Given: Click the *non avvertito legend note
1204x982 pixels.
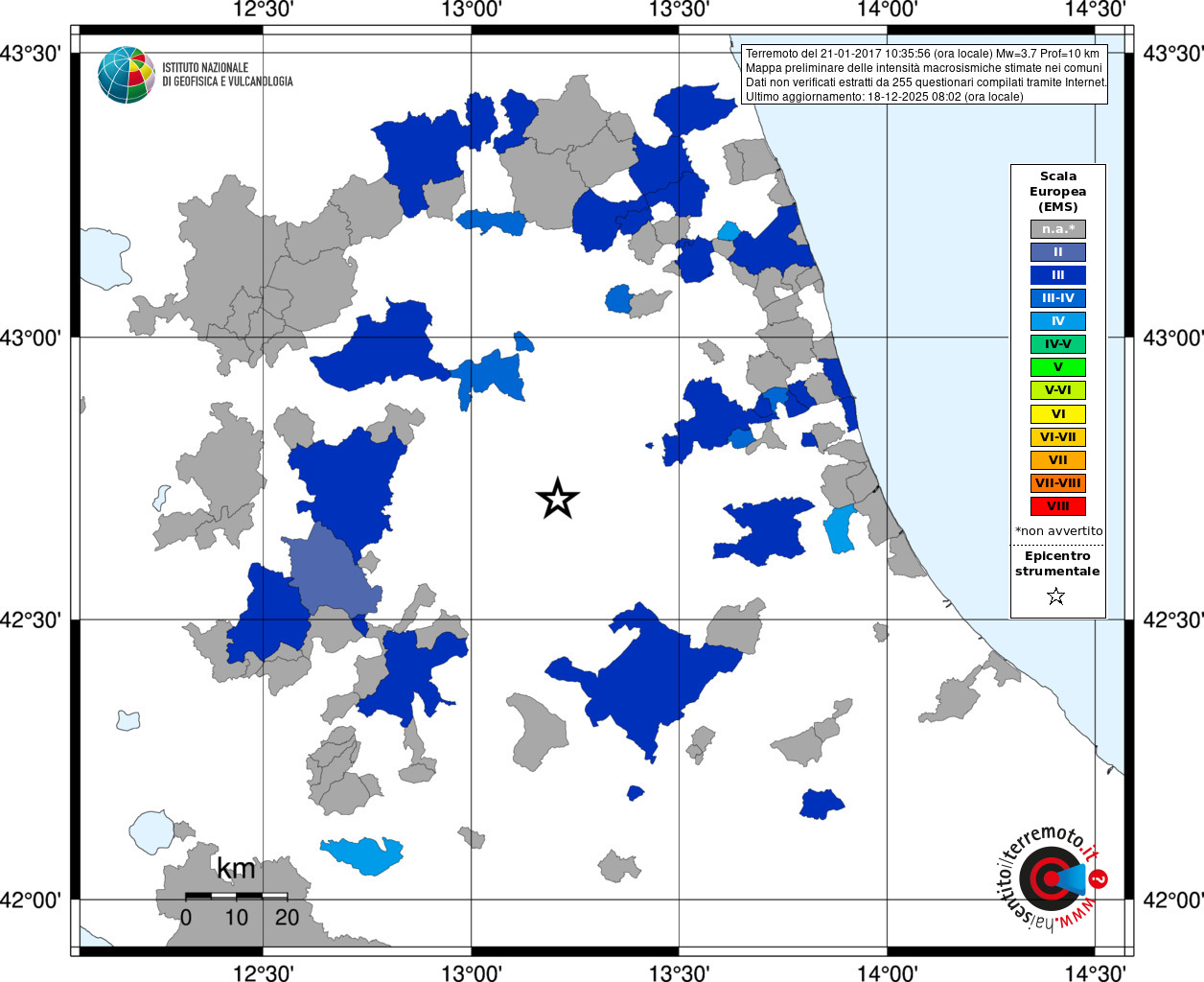Looking at the screenshot, I should click(1058, 531).
